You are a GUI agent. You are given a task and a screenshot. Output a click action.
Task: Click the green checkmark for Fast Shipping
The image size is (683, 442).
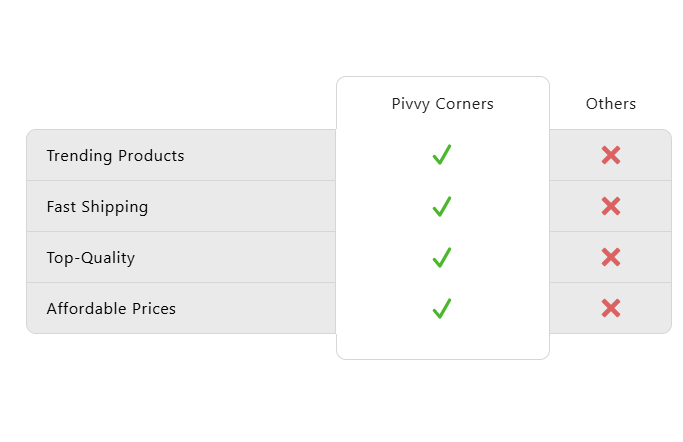click(x=442, y=206)
